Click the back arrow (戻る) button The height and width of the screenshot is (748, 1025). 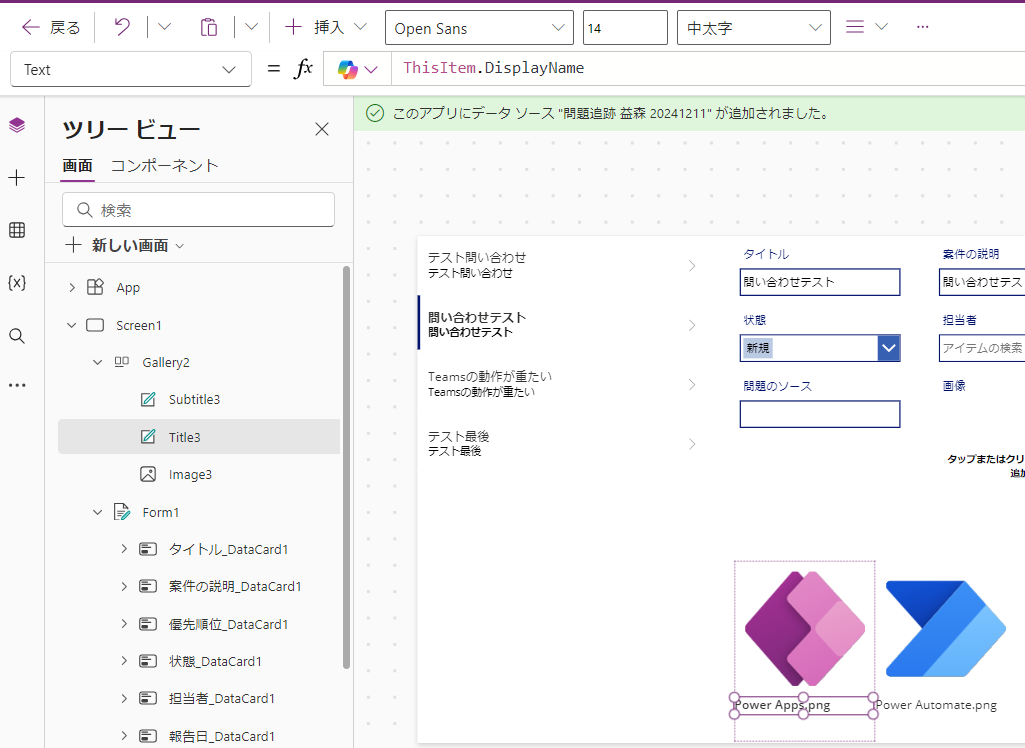point(51,27)
